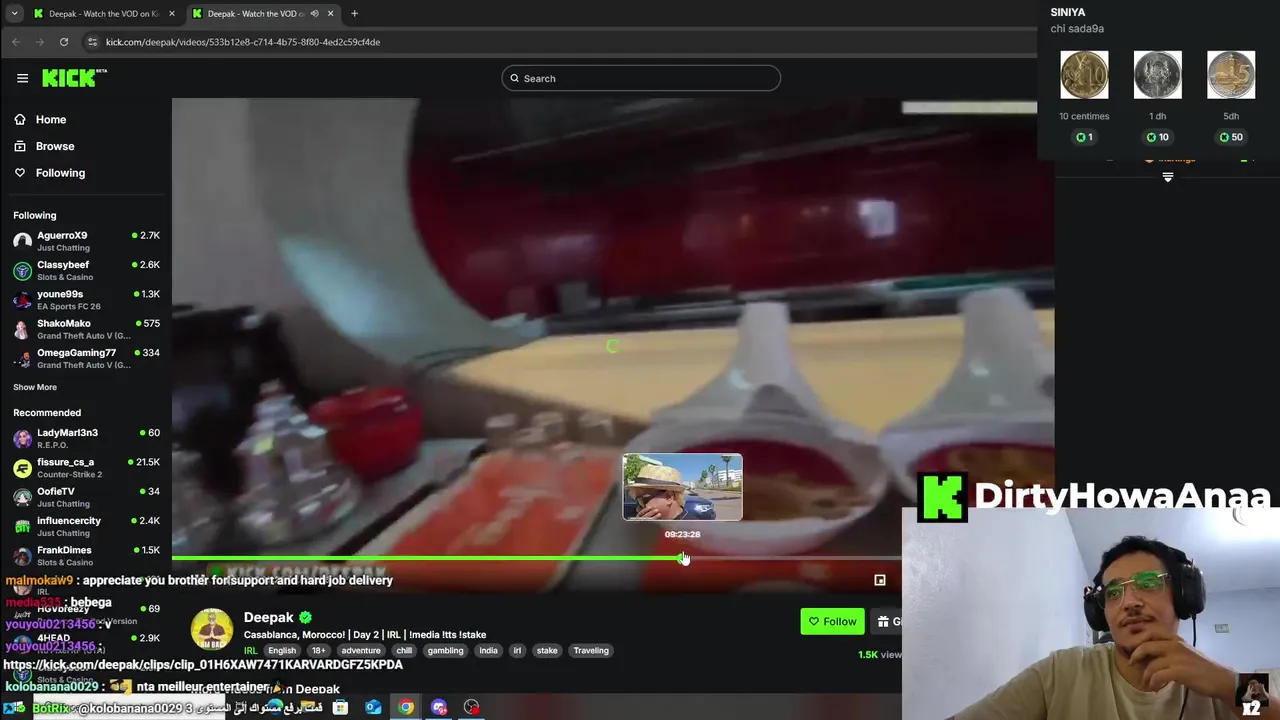Open Deepak channel avatar
The width and height of the screenshot is (1280, 720).
pos(212,629)
